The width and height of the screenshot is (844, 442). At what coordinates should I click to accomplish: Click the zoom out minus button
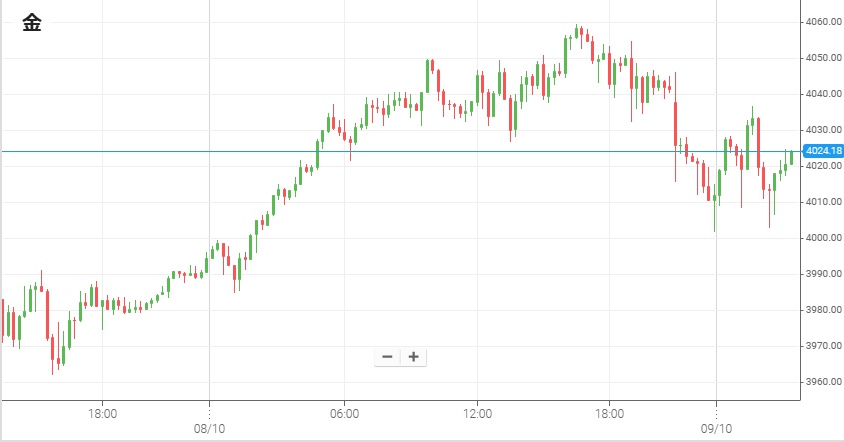pos(387,357)
